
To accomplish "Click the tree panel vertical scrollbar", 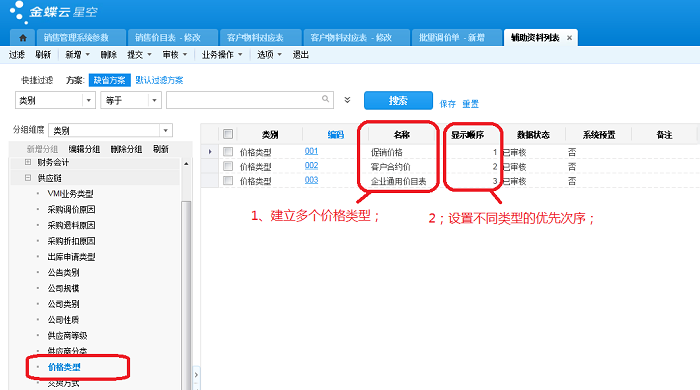I will point(186,295).
